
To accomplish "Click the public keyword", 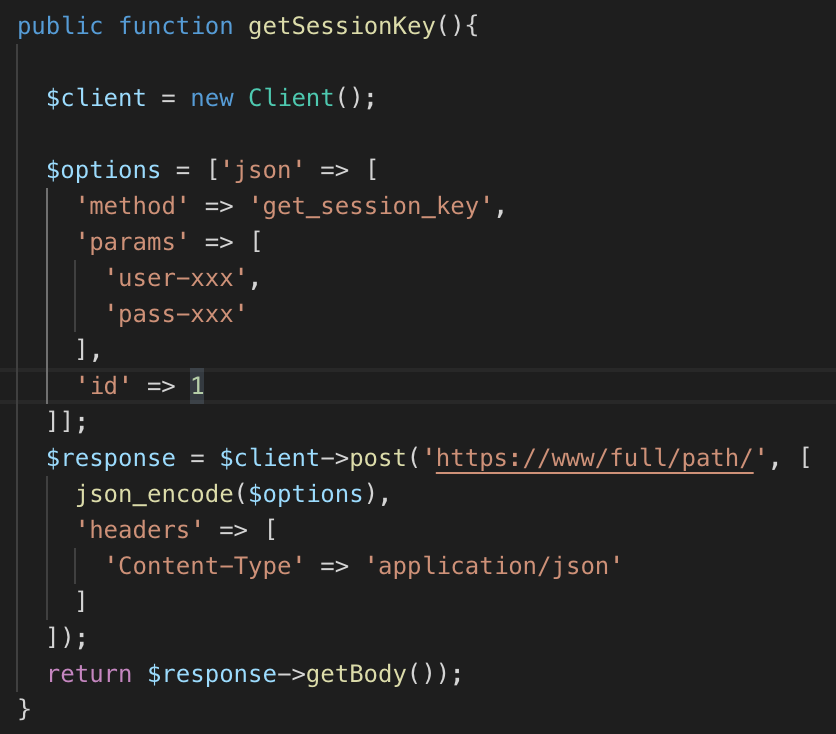I will click(x=60, y=26).
